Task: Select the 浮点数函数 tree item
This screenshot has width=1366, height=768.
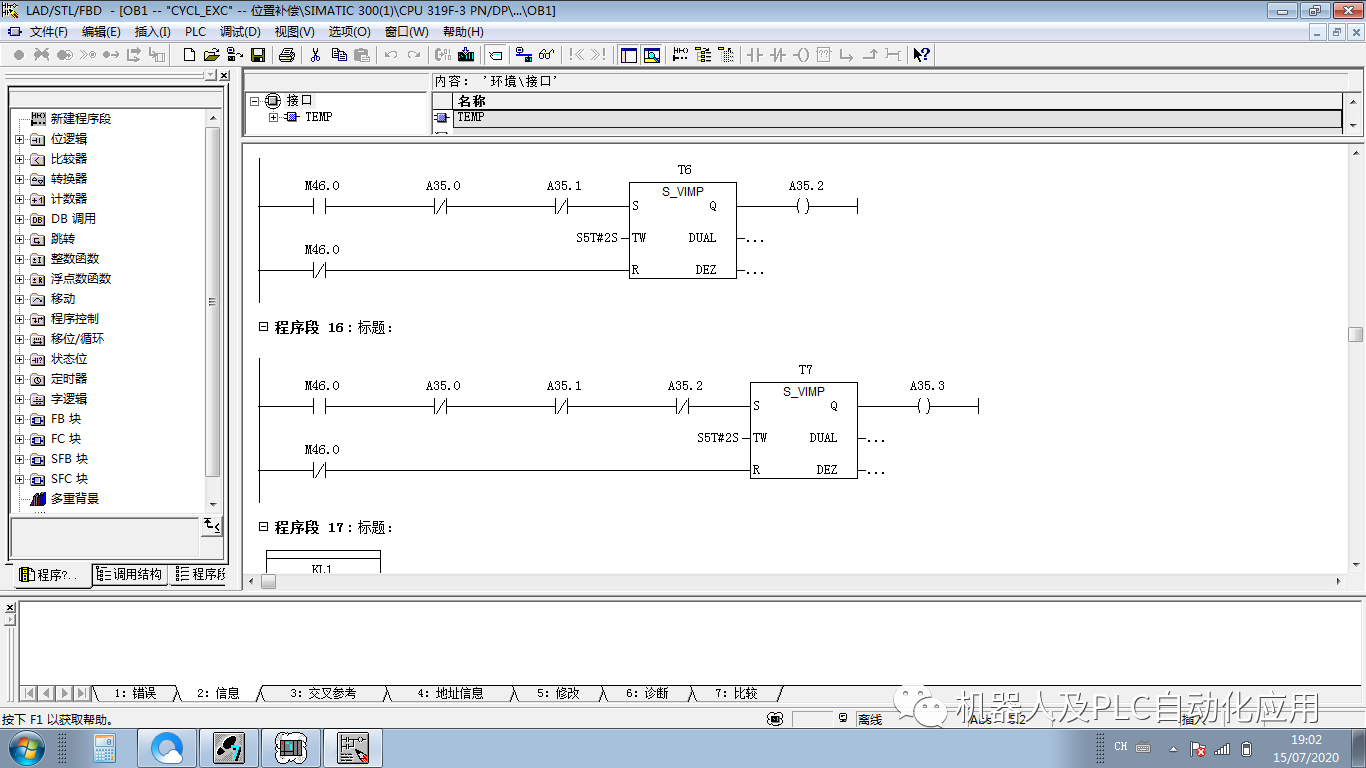Action: (81, 279)
